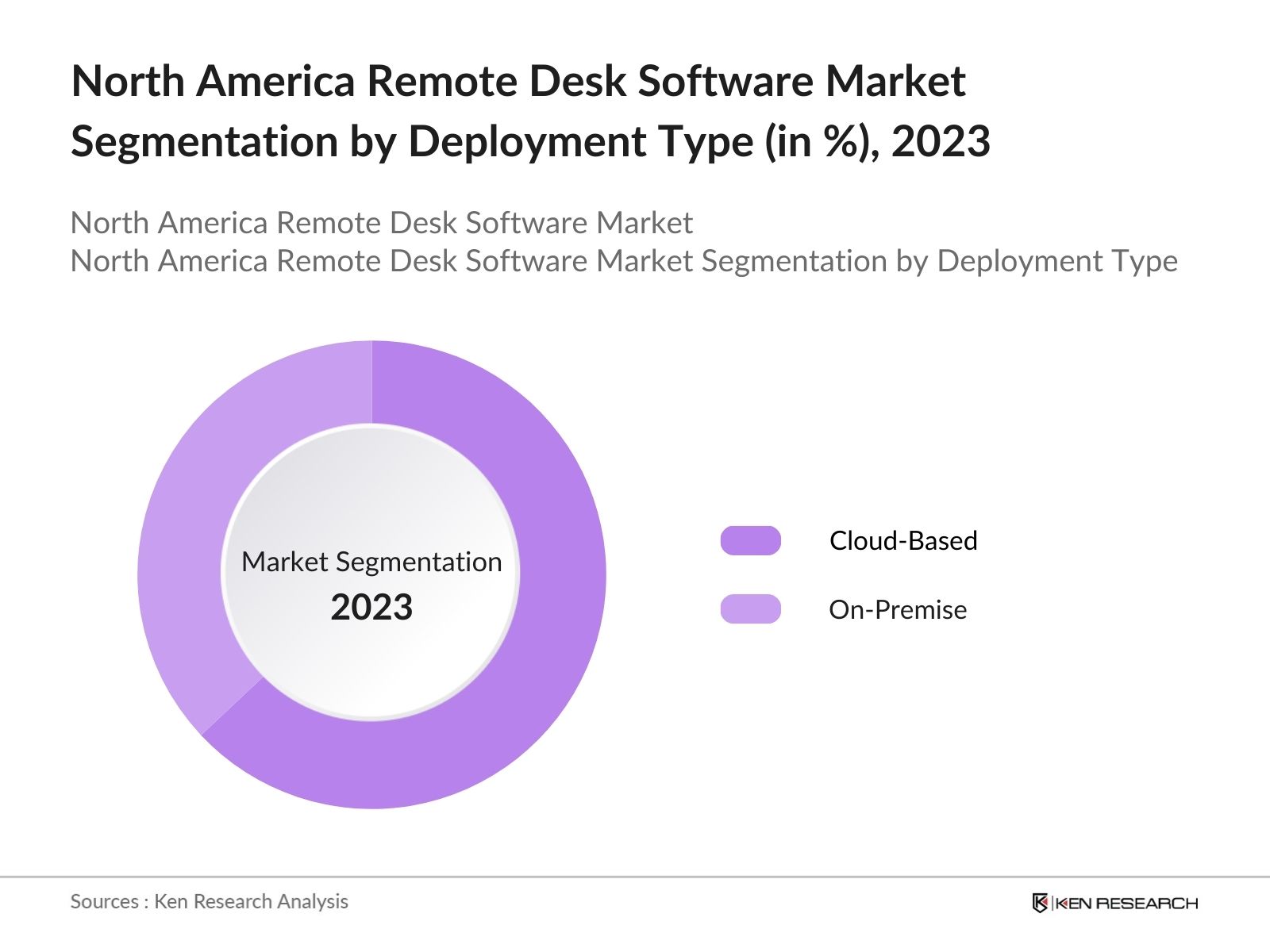Click 'Ken Research Analysis' footer text
This screenshot has width=1270, height=952.
(x=251, y=901)
